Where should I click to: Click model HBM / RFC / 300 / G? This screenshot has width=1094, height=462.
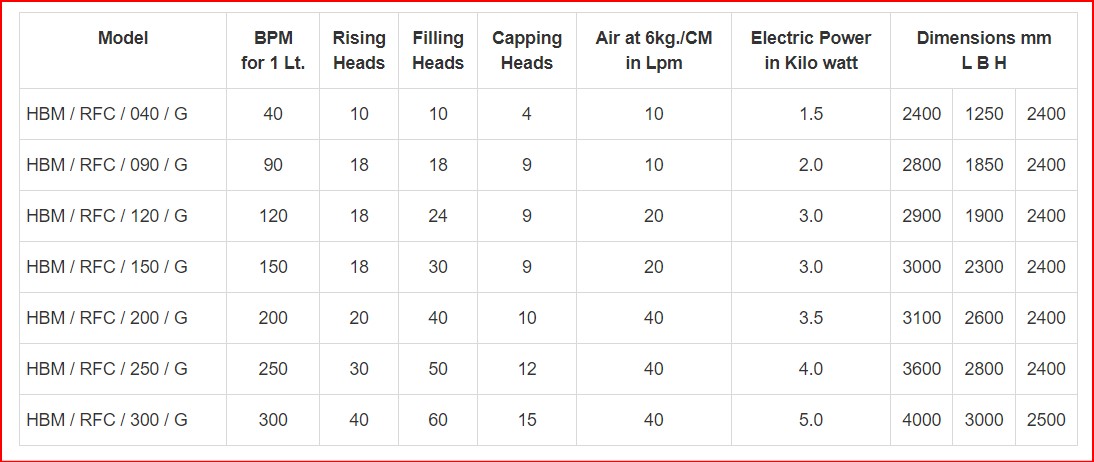[107, 419]
